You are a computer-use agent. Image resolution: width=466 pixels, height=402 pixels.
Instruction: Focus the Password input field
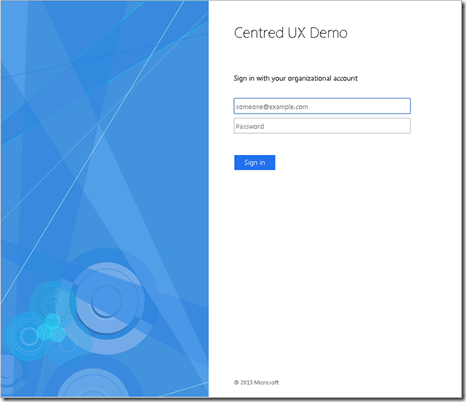pyautogui.click(x=322, y=126)
